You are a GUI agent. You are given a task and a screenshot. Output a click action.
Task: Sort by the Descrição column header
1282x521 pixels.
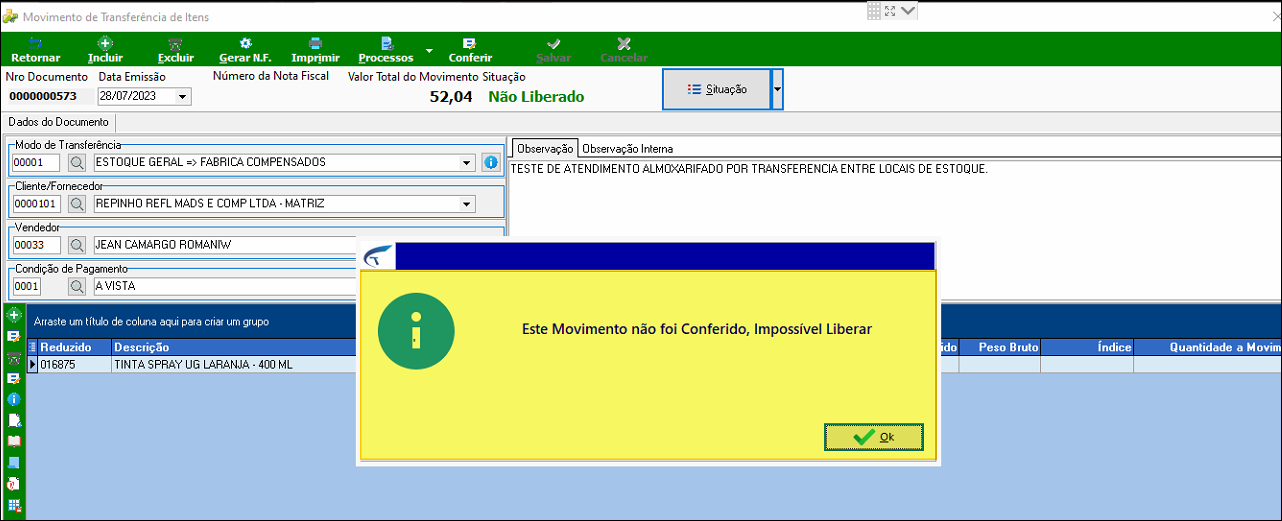click(x=234, y=347)
